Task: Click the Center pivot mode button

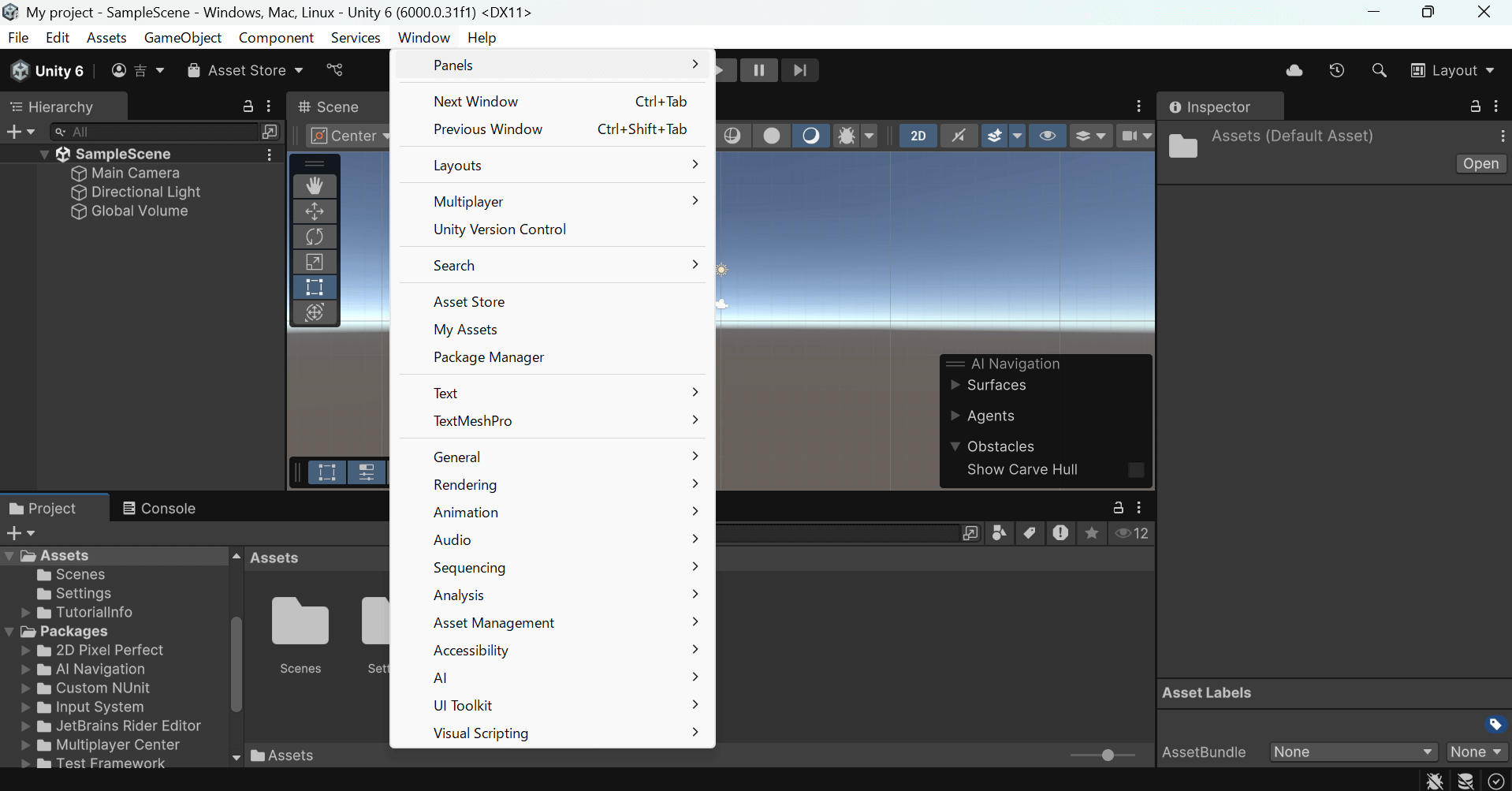Action: (348, 136)
